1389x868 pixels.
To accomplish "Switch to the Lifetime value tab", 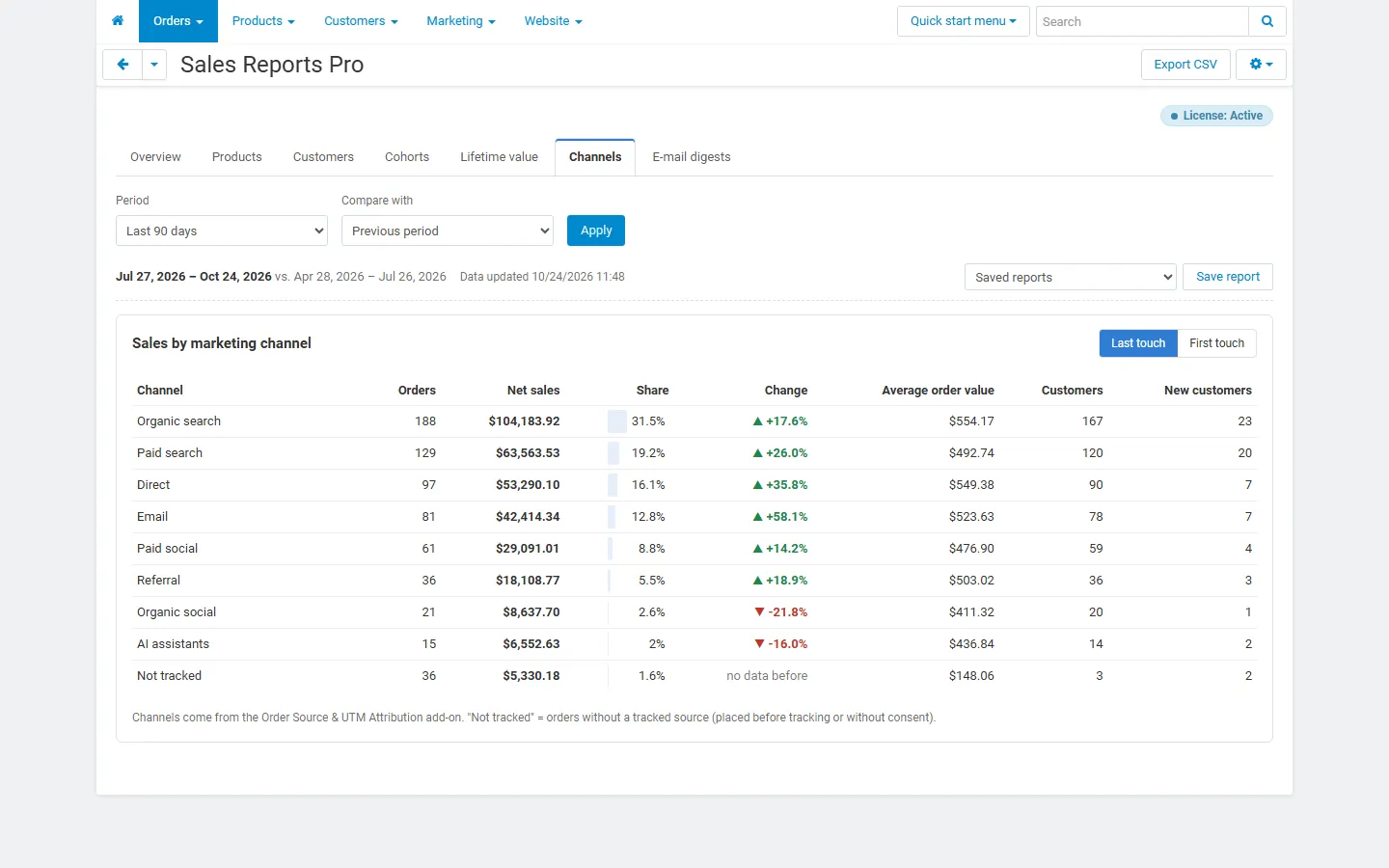I will pos(499,157).
